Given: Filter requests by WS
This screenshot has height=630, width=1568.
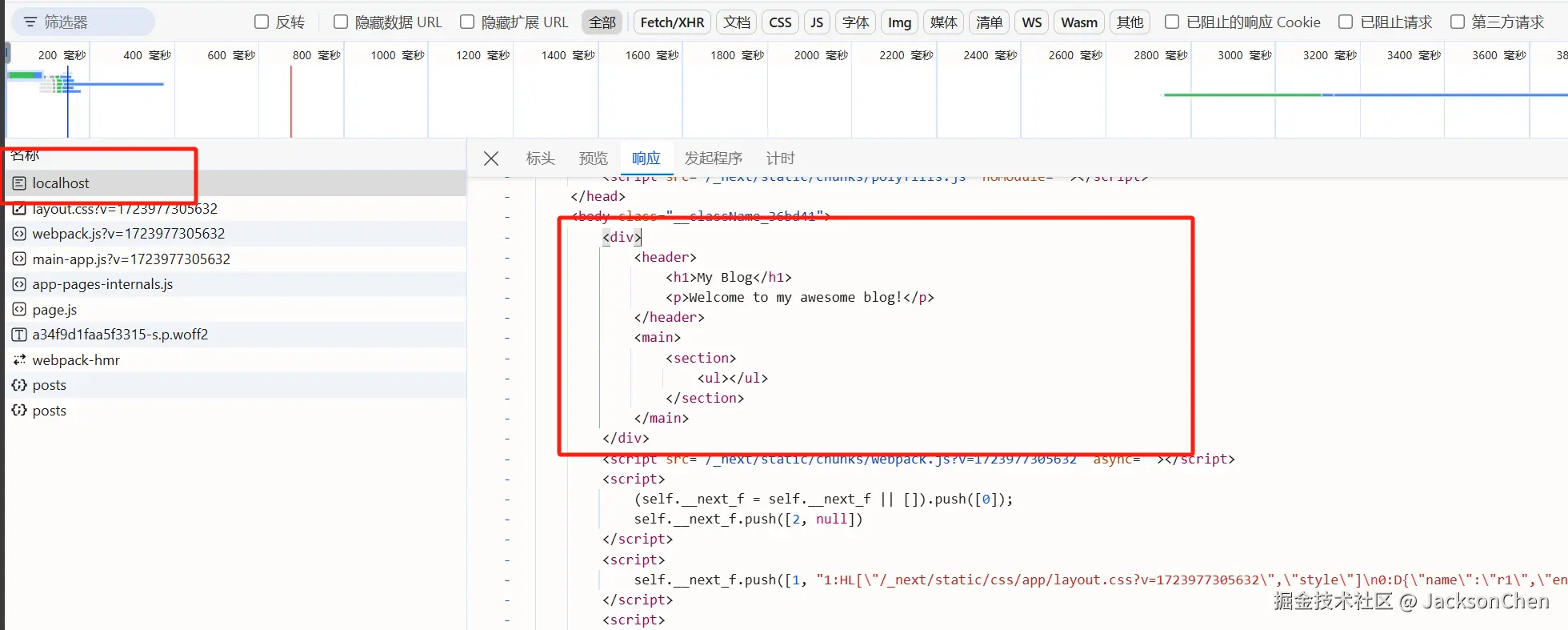Looking at the screenshot, I should tap(1032, 22).
